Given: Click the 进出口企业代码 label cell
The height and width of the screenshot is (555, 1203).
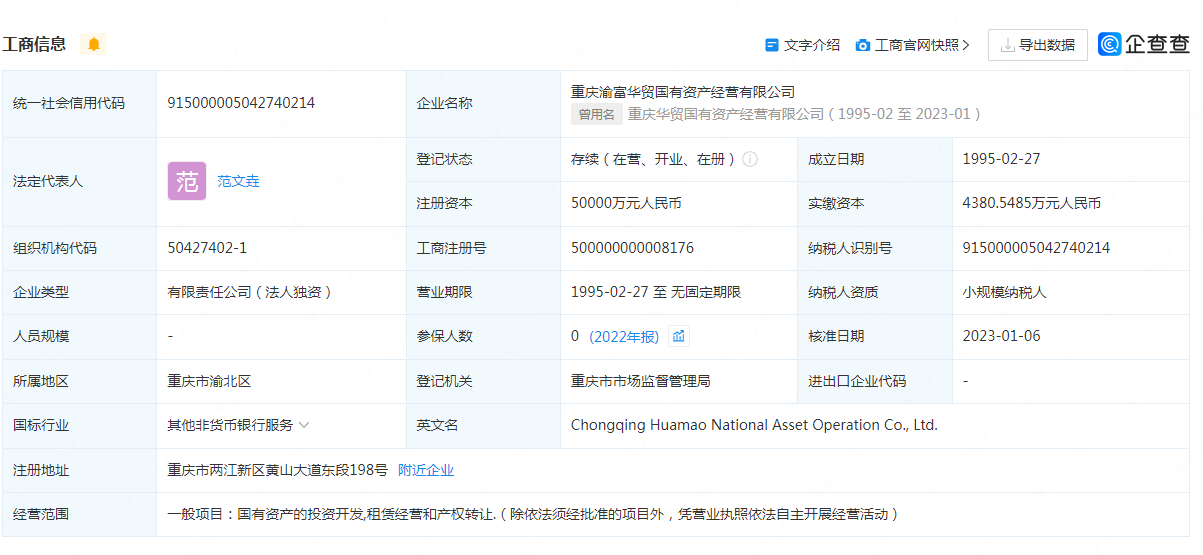Looking at the screenshot, I should click(x=875, y=381).
